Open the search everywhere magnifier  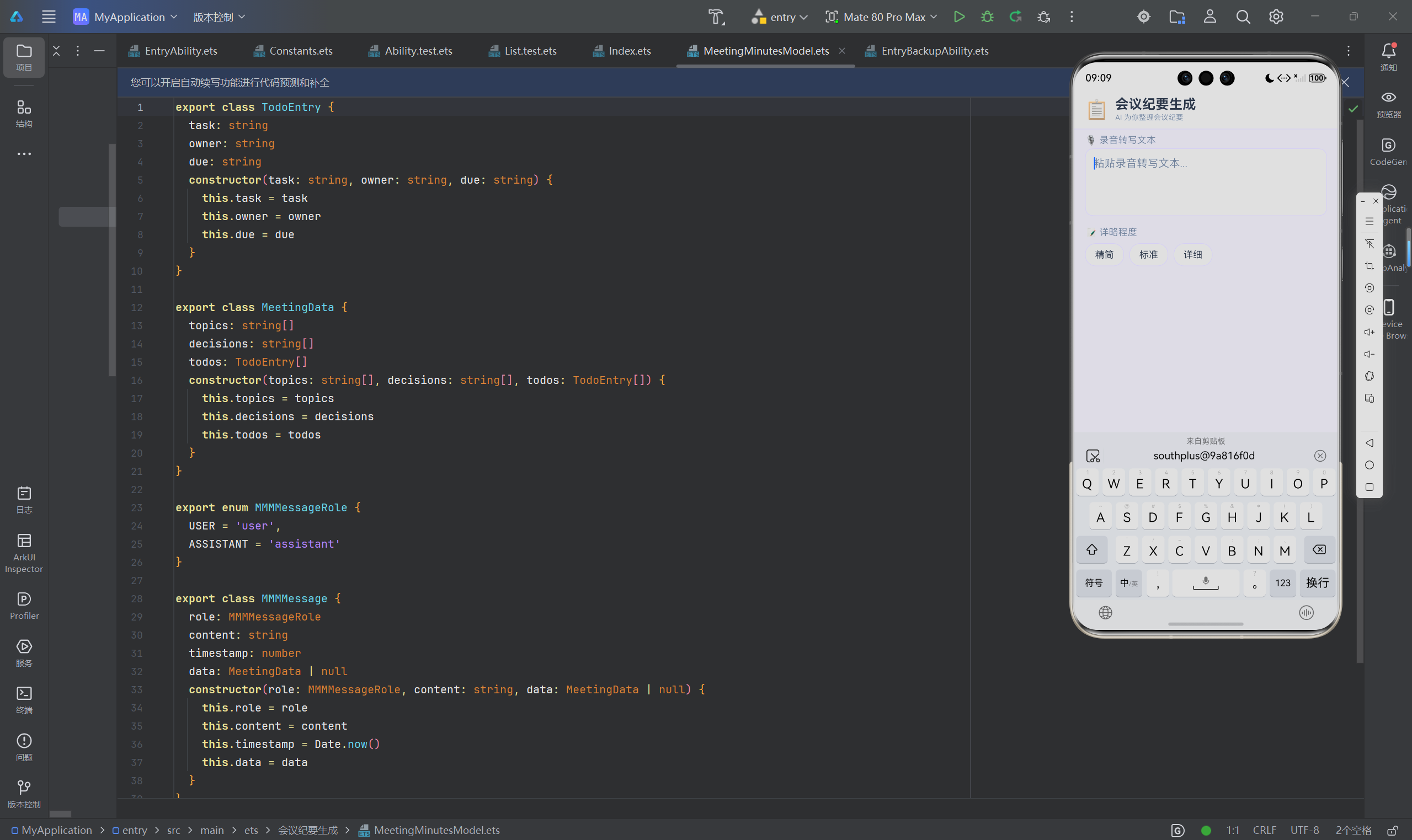pos(1243,17)
